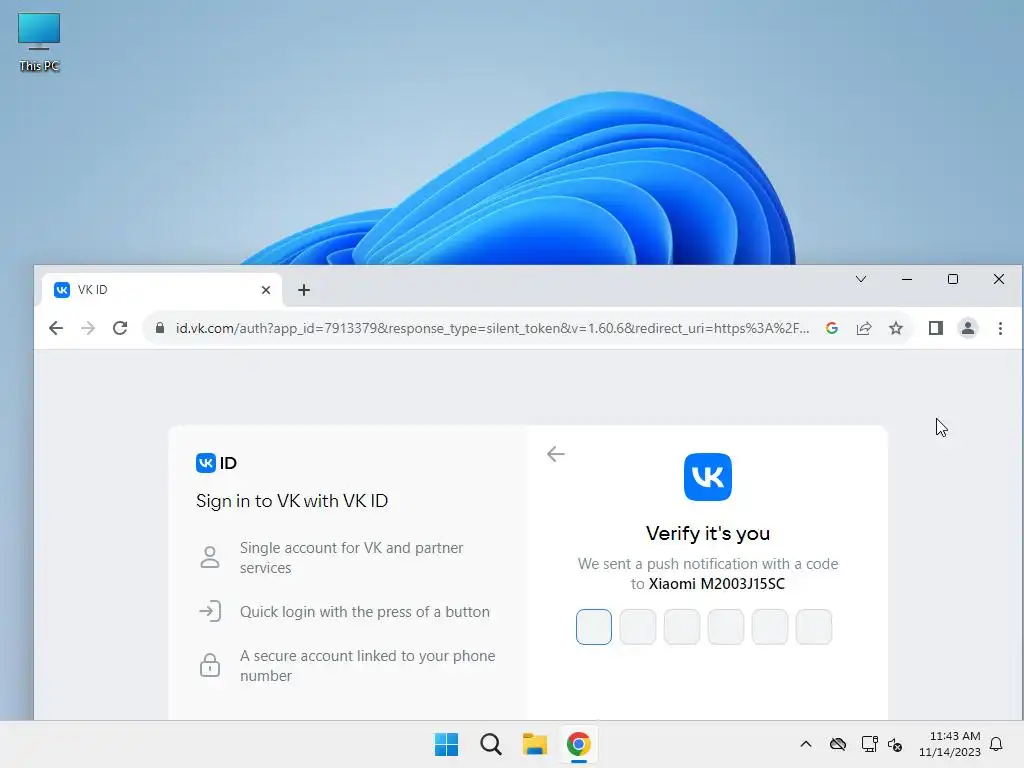Click the quick login arrow icon
This screenshot has height=768, width=1024.
(x=210, y=611)
